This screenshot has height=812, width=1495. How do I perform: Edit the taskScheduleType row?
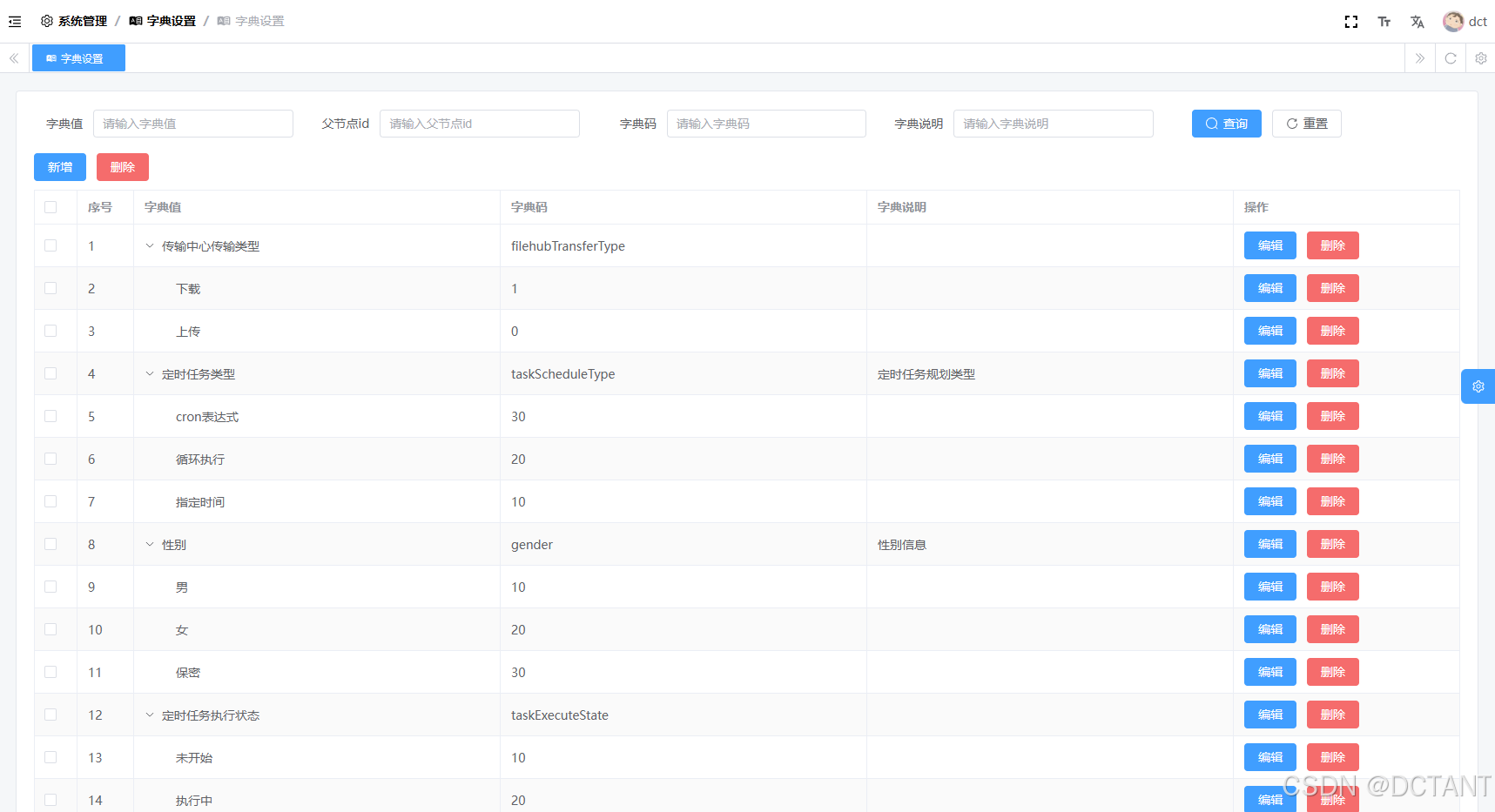tap(1270, 373)
